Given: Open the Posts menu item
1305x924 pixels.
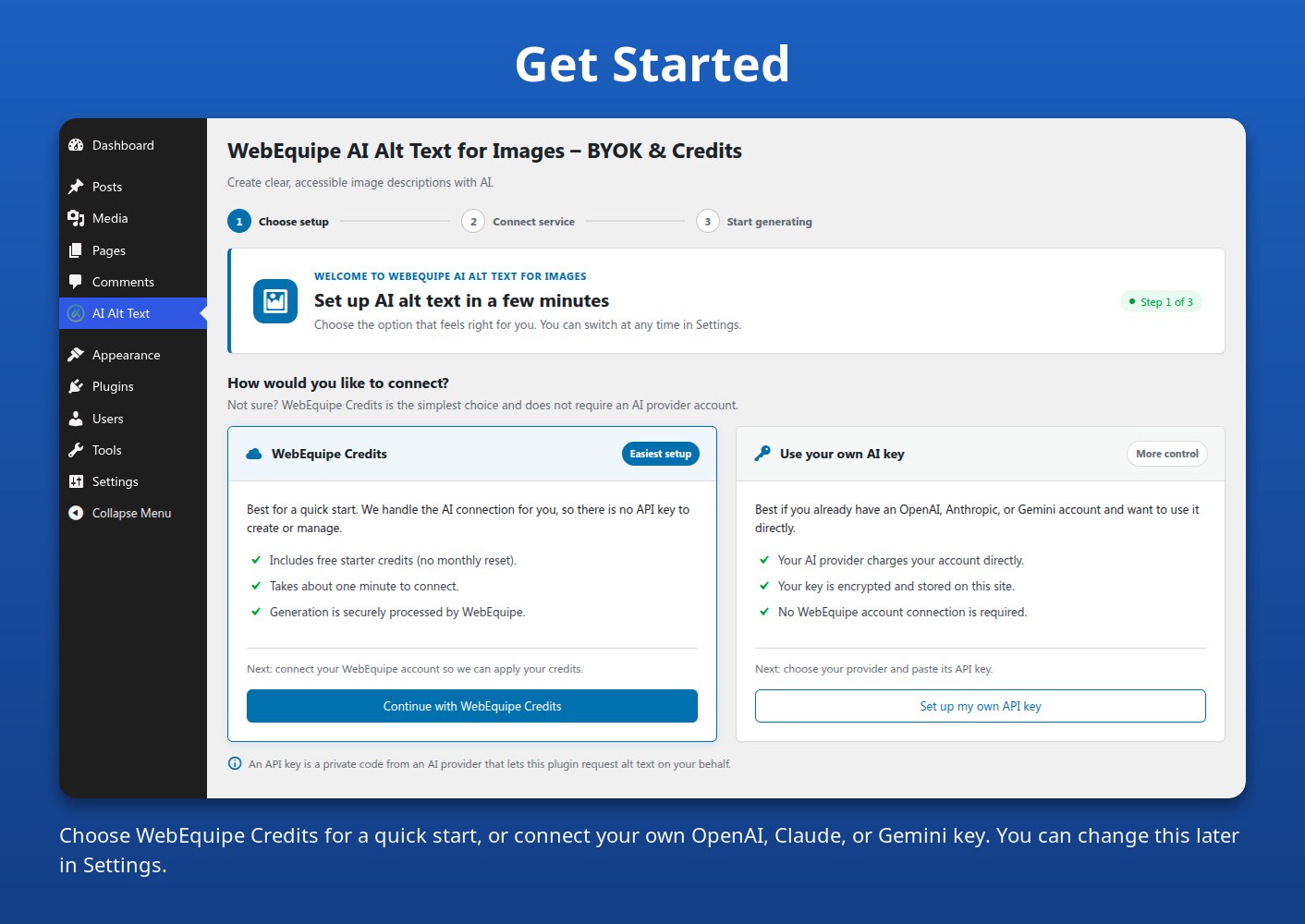Looking at the screenshot, I should click(x=107, y=187).
